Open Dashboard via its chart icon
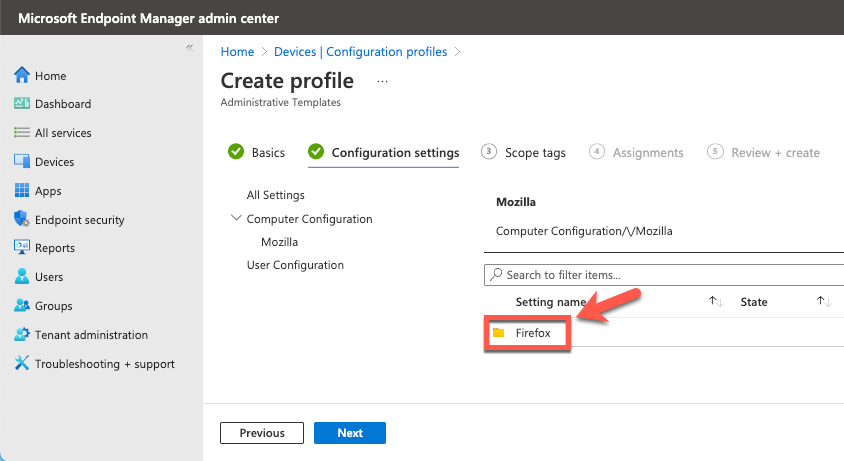The image size is (844, 461). tap(22, 103)
